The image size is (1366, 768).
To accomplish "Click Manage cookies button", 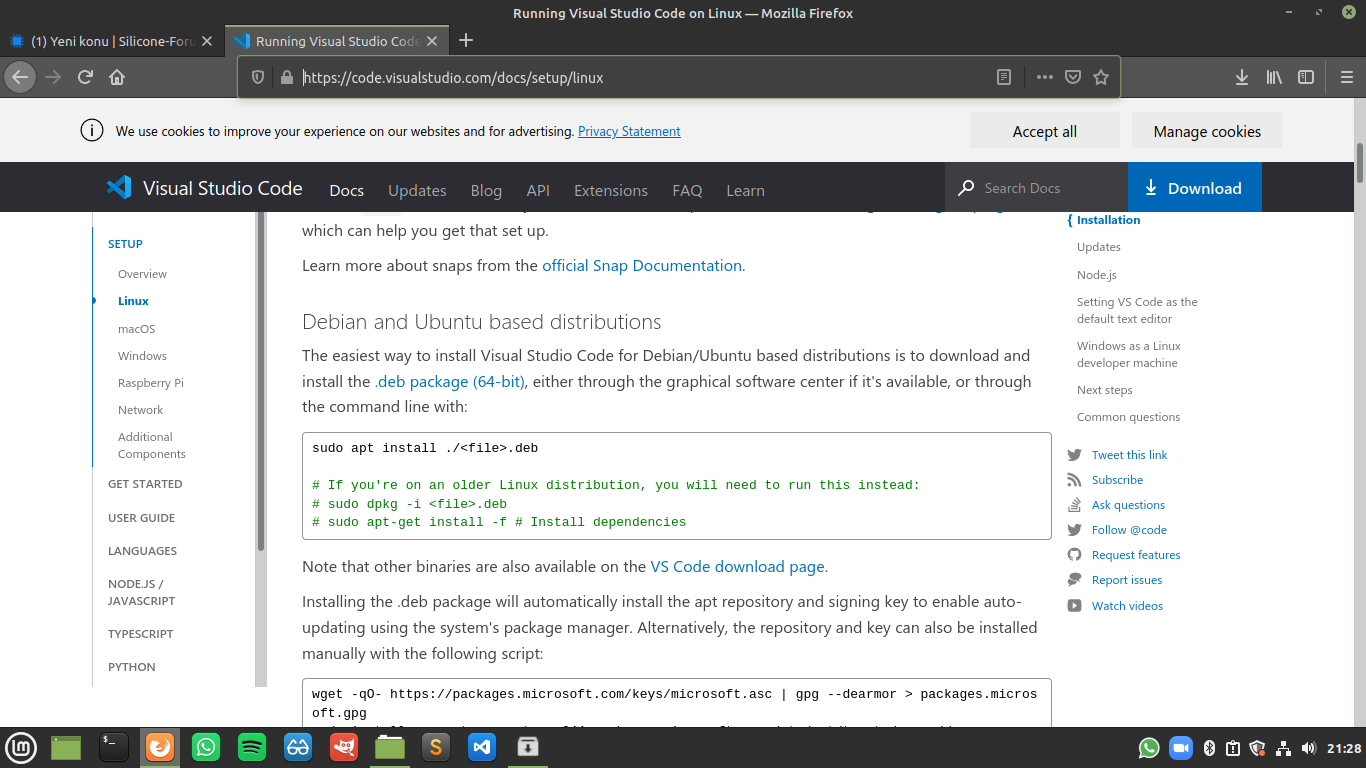I will (1207, 131).
